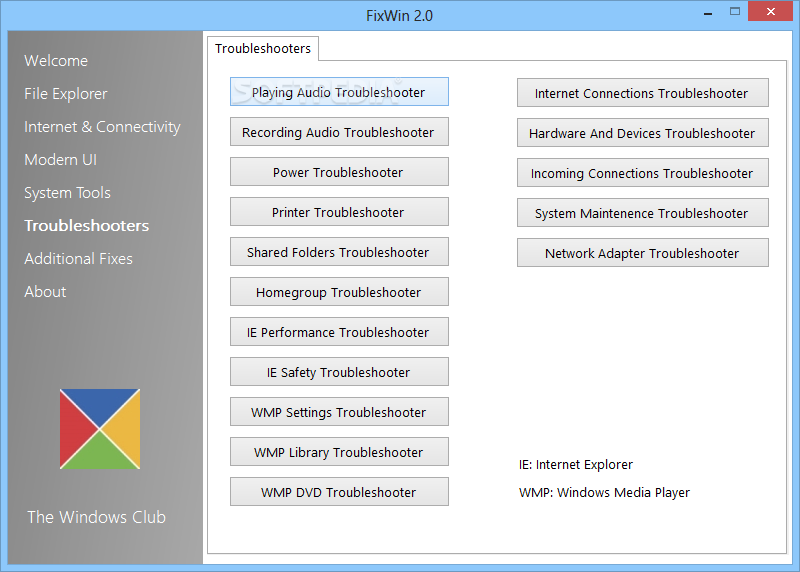Launch Playing Audio Troubleshooter
This screenshot has width=800, height=572.
click(339, 92)
